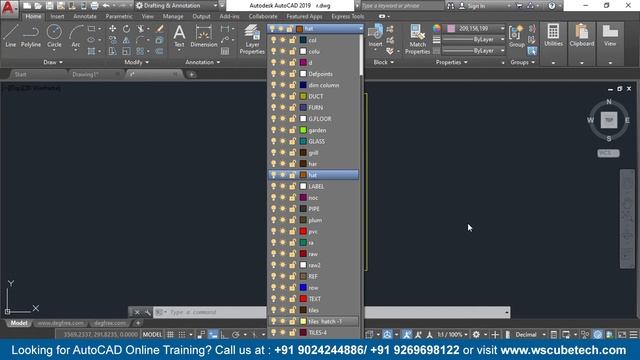Switch to the Manage ribbon tab

coord(173,16)
